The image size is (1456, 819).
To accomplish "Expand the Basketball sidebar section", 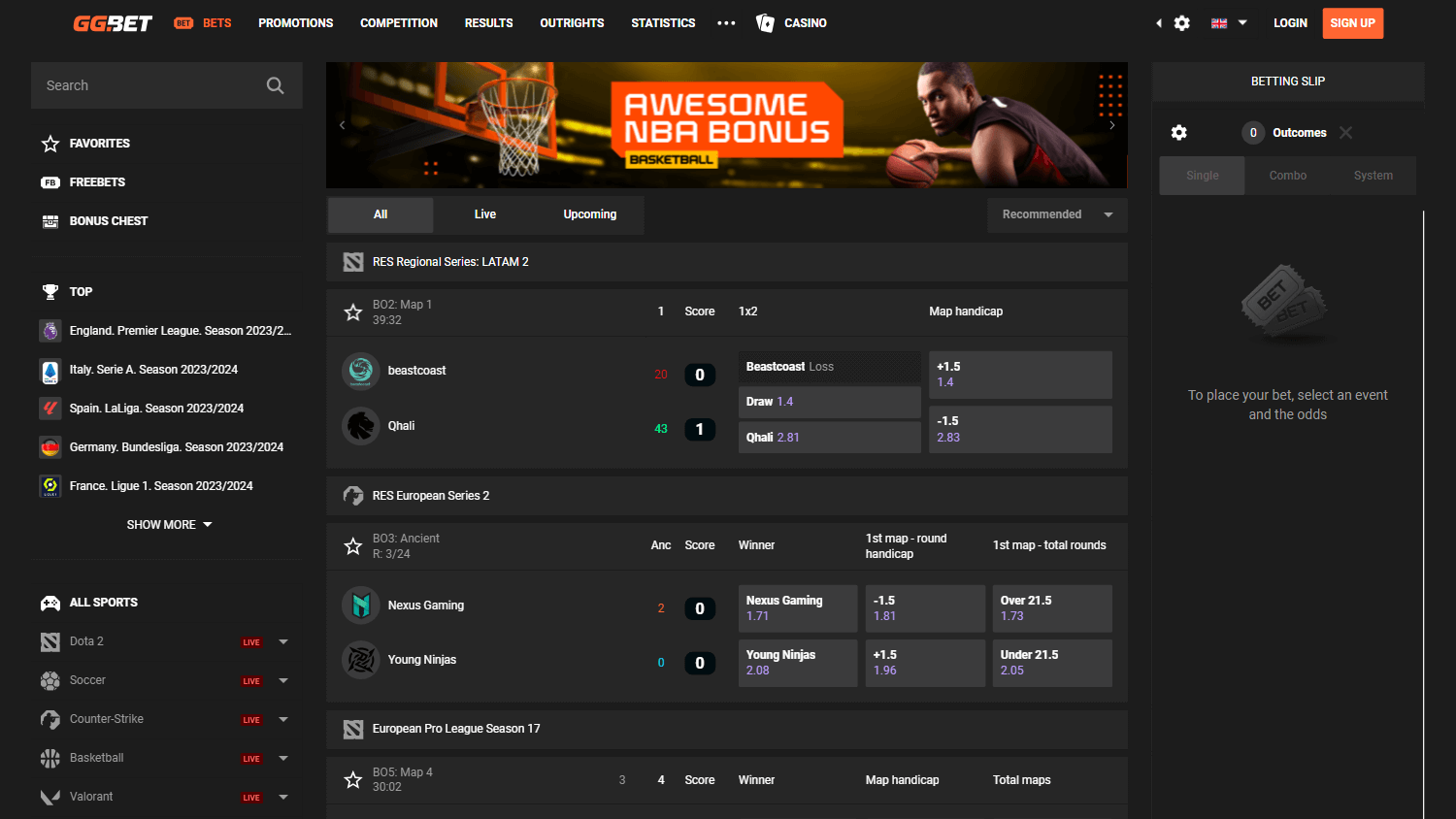I will [x=283, y=758].
